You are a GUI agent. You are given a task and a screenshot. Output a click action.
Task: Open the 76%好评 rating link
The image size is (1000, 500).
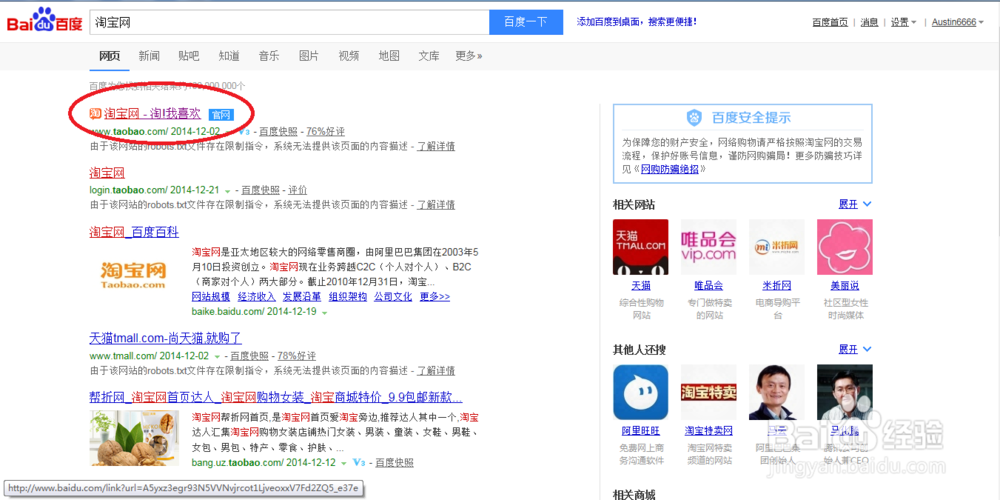[x=325, y=131]
